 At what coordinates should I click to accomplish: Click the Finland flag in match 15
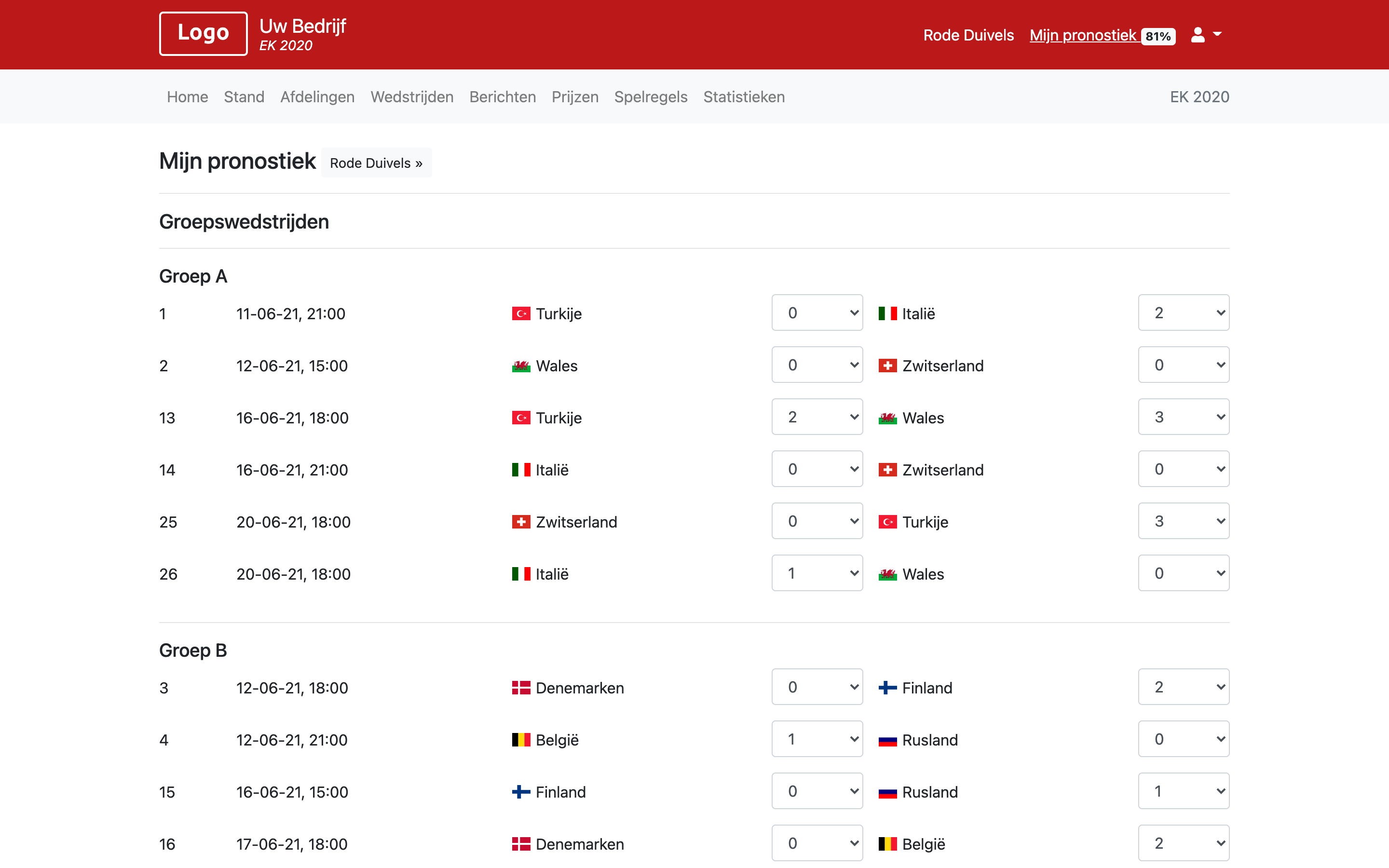pyautogui.click(x=521, y=792)
